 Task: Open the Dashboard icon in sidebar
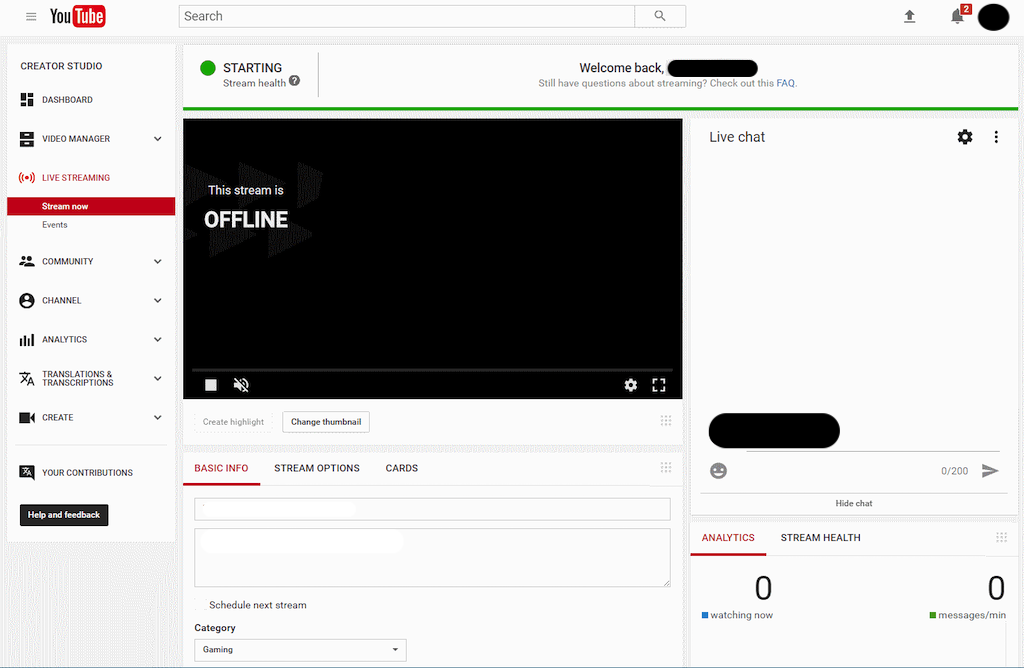tap(27, 99)
